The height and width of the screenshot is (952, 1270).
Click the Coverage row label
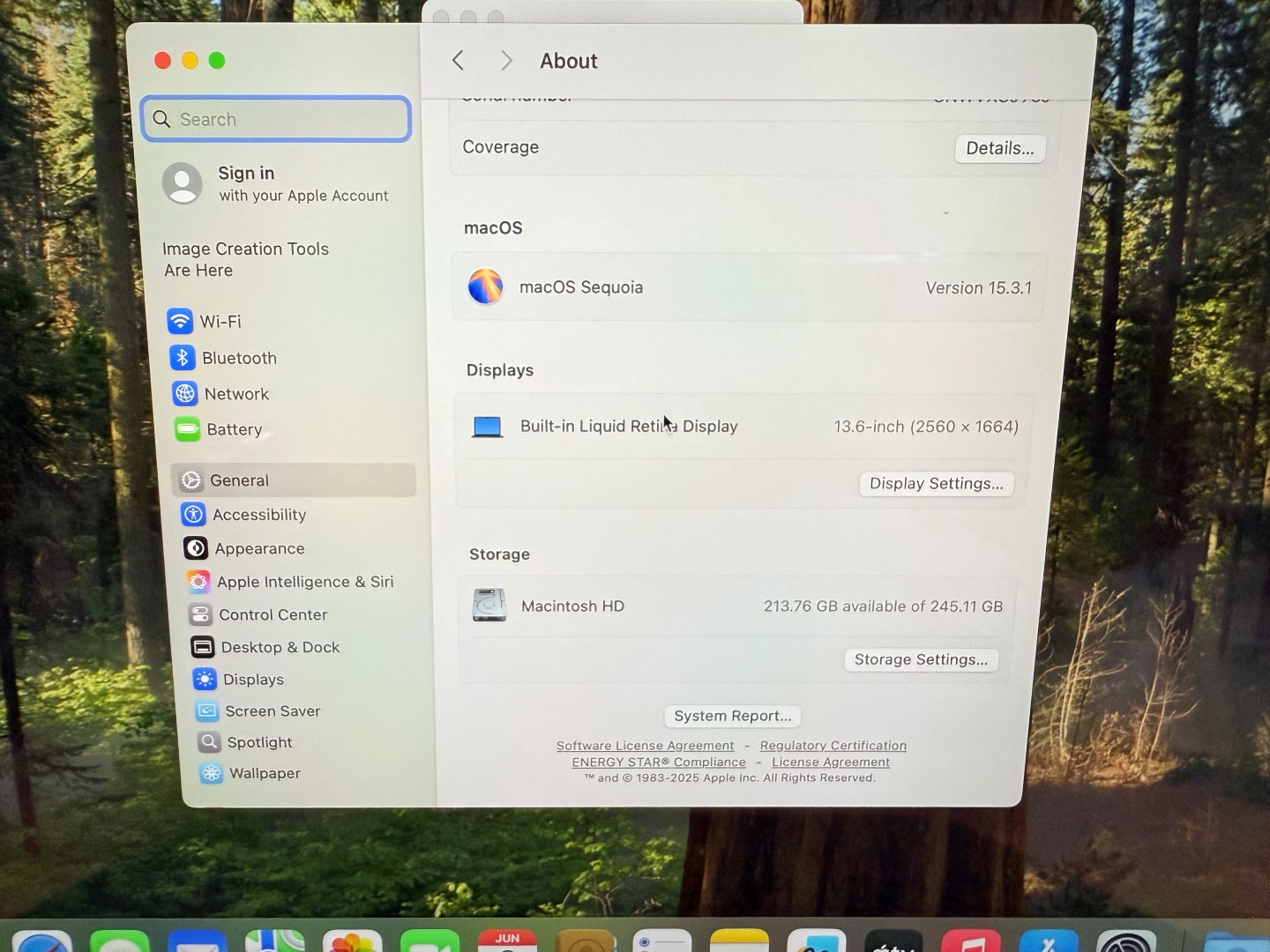[x=500, y=147]
